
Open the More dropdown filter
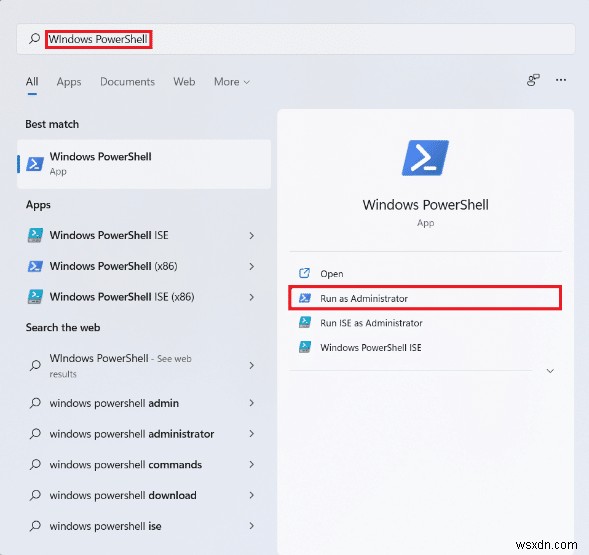(x=232, y=82)
